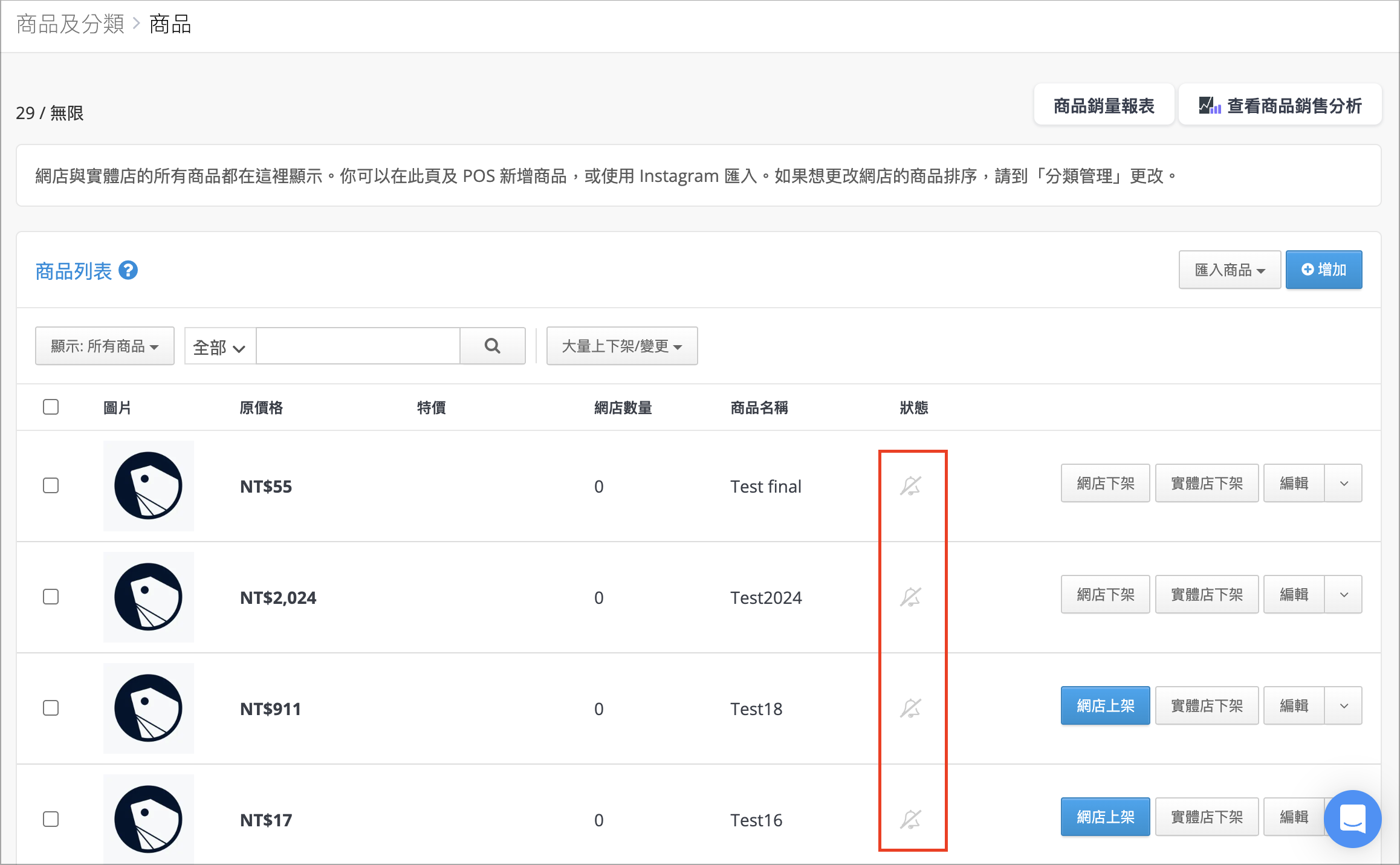Click the search magnifier icon button
Viewport: 1400px width, 865px height.
coord(493,346)
